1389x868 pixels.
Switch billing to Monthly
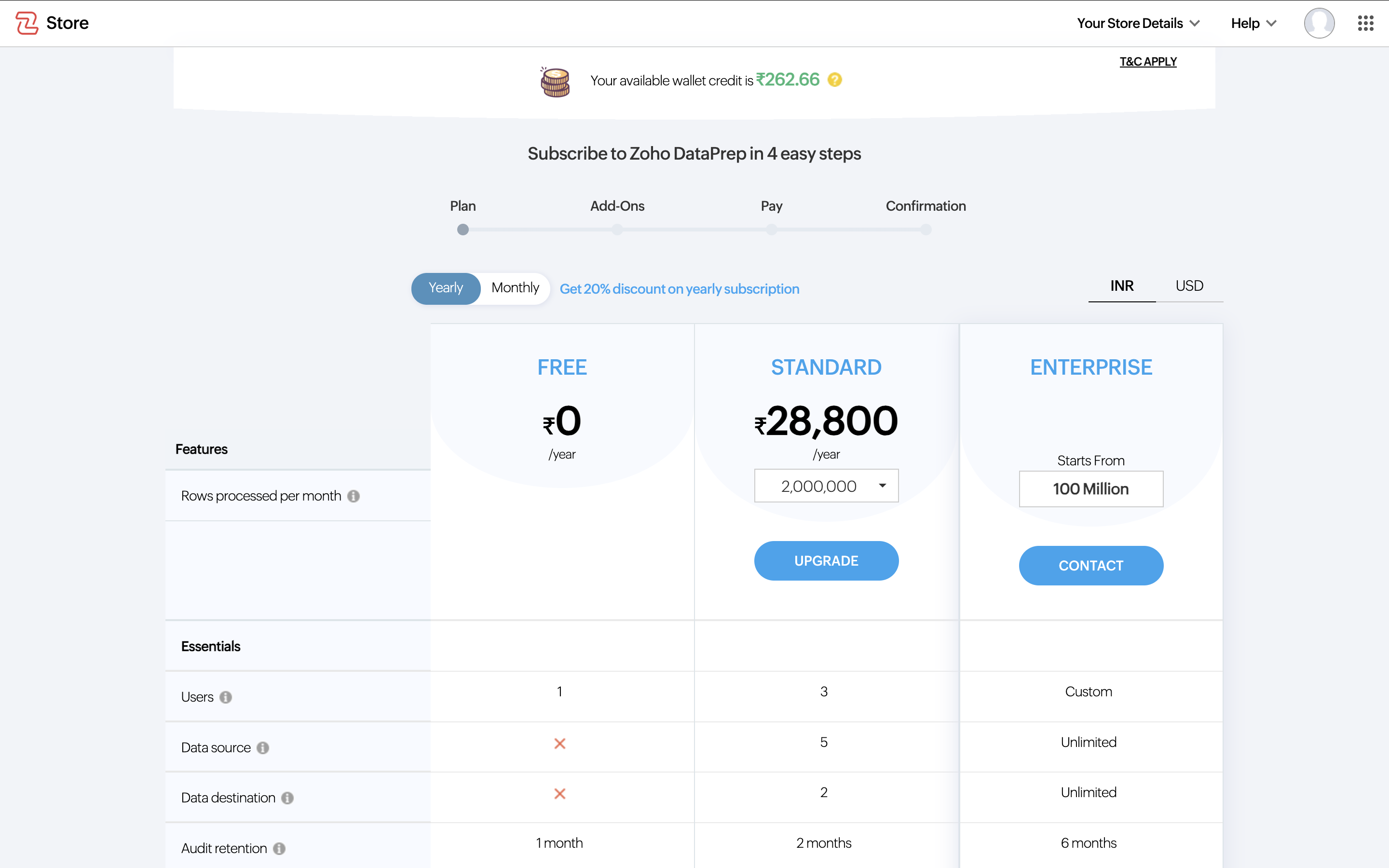click(515, 287)
